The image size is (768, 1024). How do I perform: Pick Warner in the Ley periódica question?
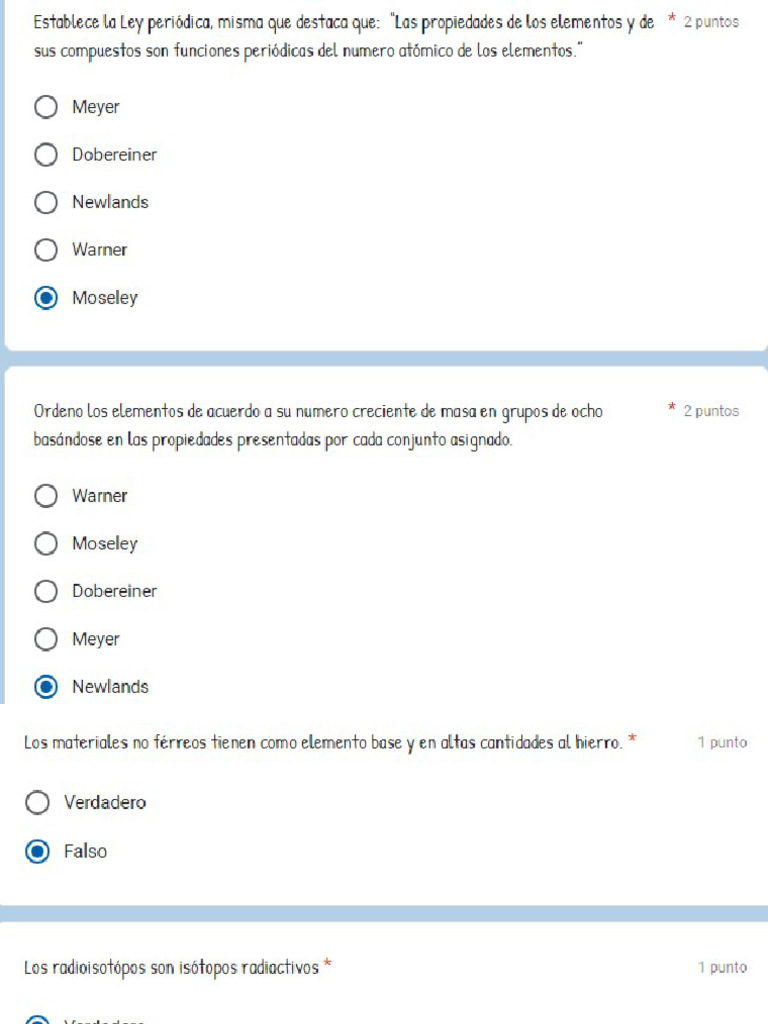point(46,250)
